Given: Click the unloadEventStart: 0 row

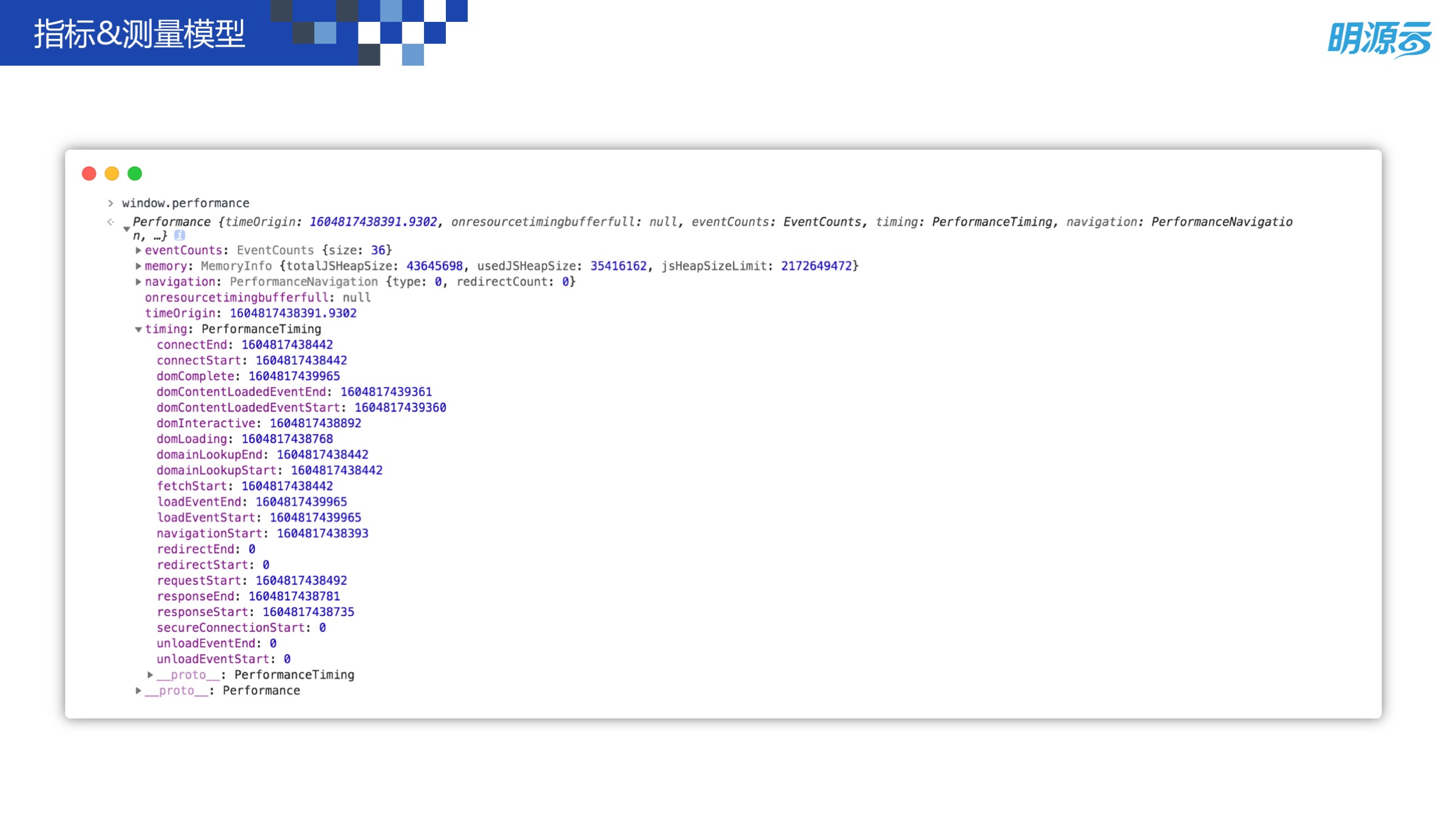Looking at the screenshot, I should [x=224, y=659].
